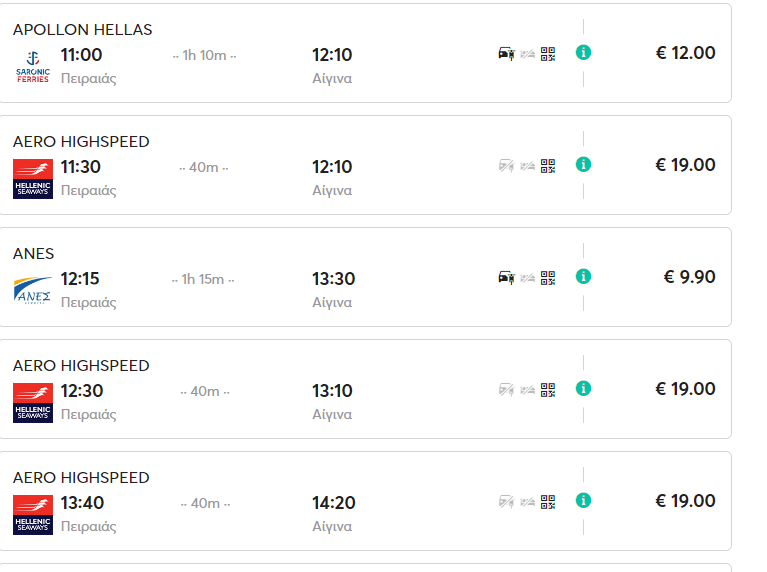Click info icon for Apollon Hellas 11:00 sailing
The image size is (767, 572).
pos(583,52)
